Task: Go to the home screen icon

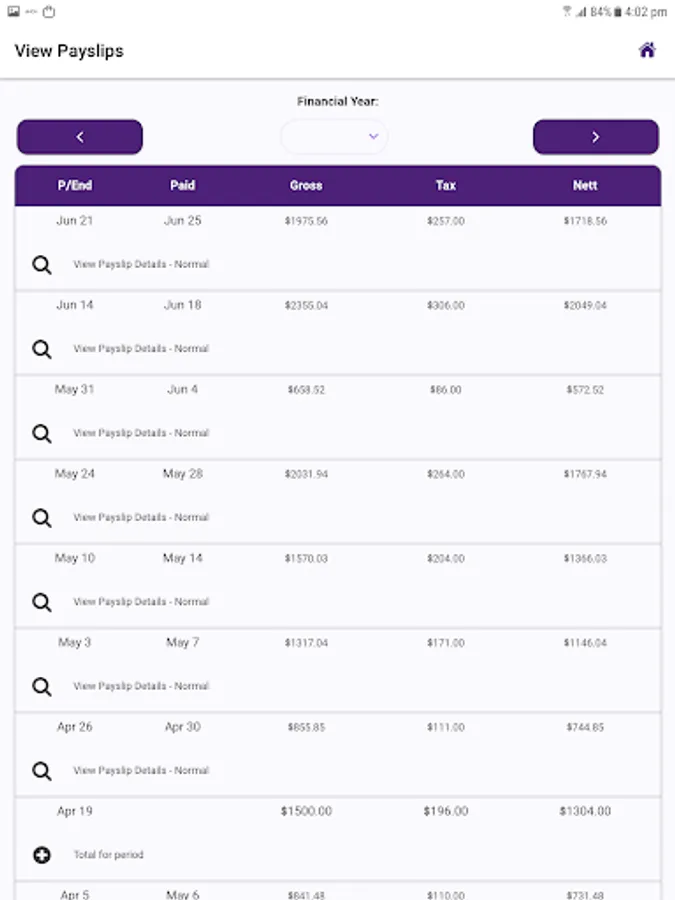Action: pyautogui.click(x=647, y=50)
